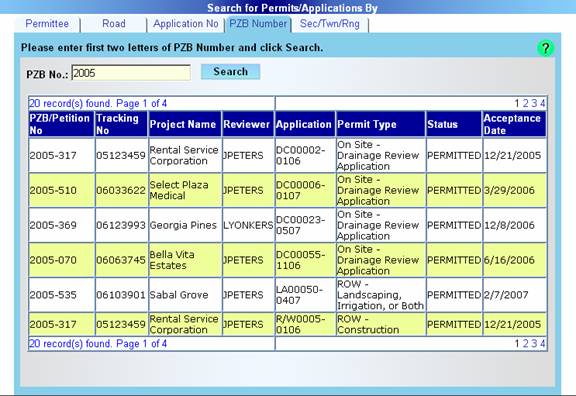
Task: Switch to the Permittee tab
Action: [x=47, y=24]
